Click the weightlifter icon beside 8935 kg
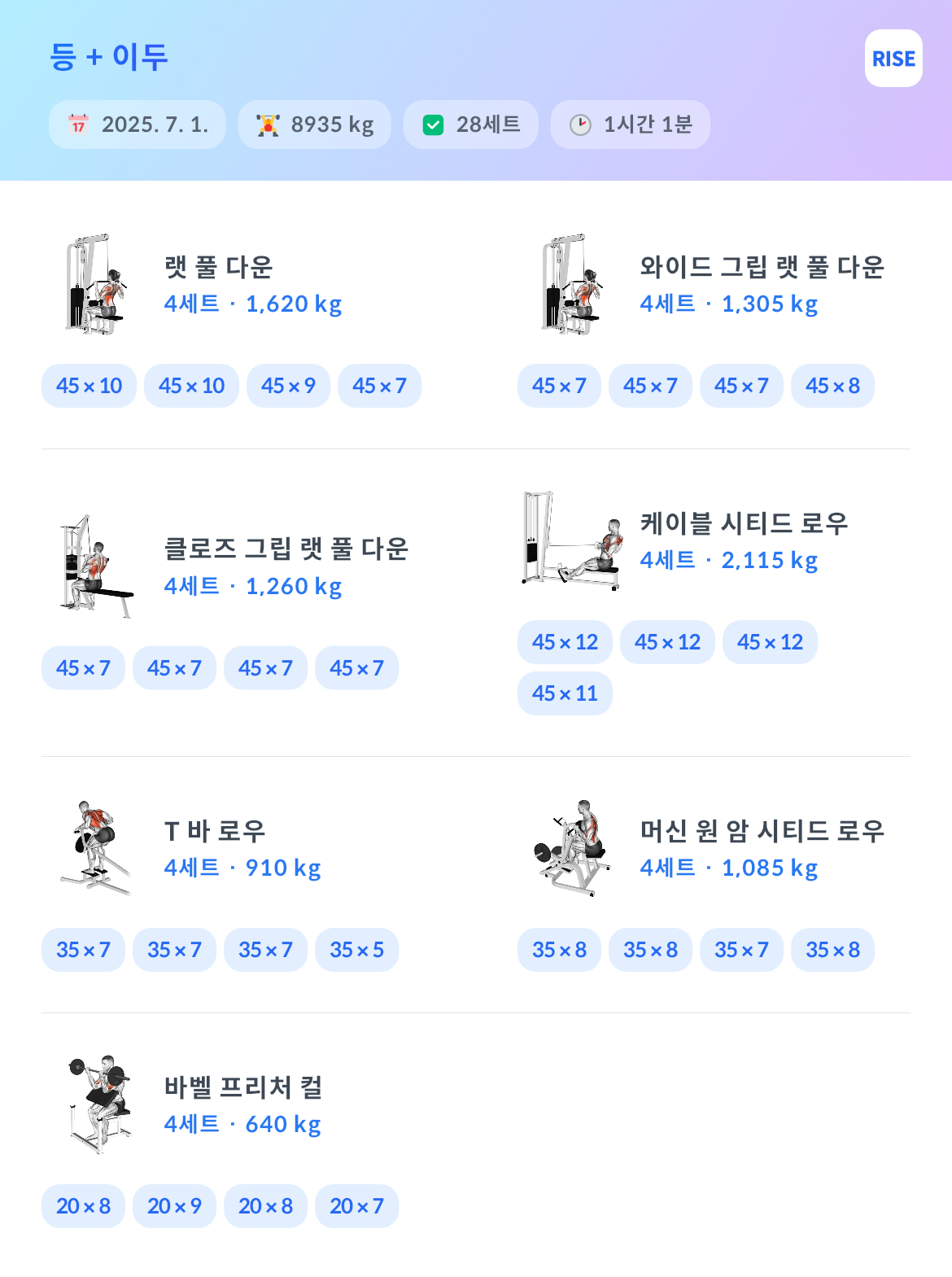Viewport: 952px width, 1277px height. 268,125
